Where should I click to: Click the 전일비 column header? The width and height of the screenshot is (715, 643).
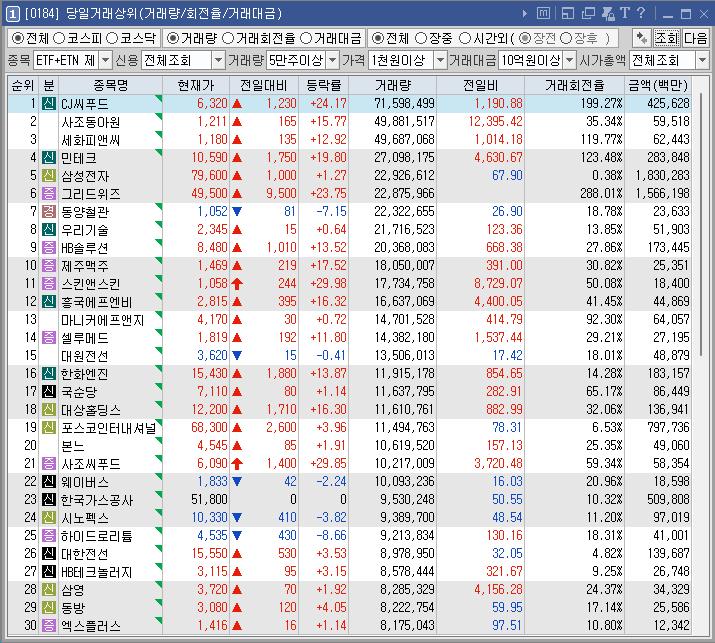[x=480, y=85]
